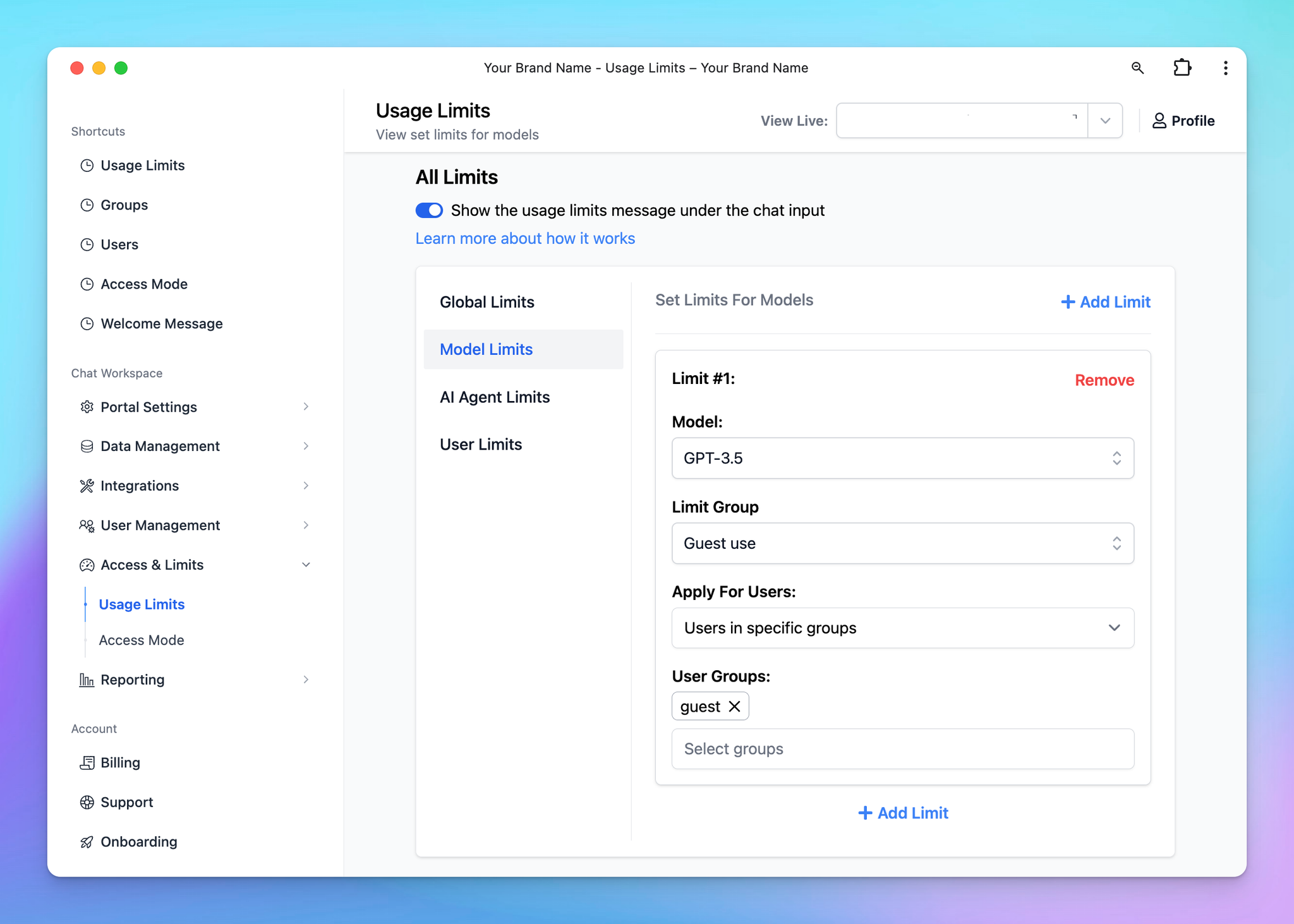The image size is (1294, 924).
Task: Open the View Live dropdown arrow
Action: (1105, 121)
